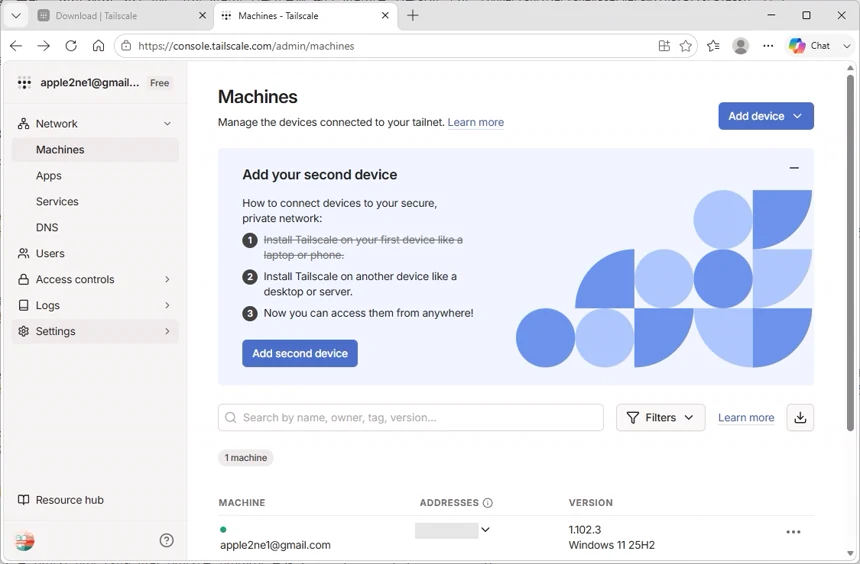The image size is (860, 564).
Task: Expand the Logs chevron
Action: [x=167, y=305]
